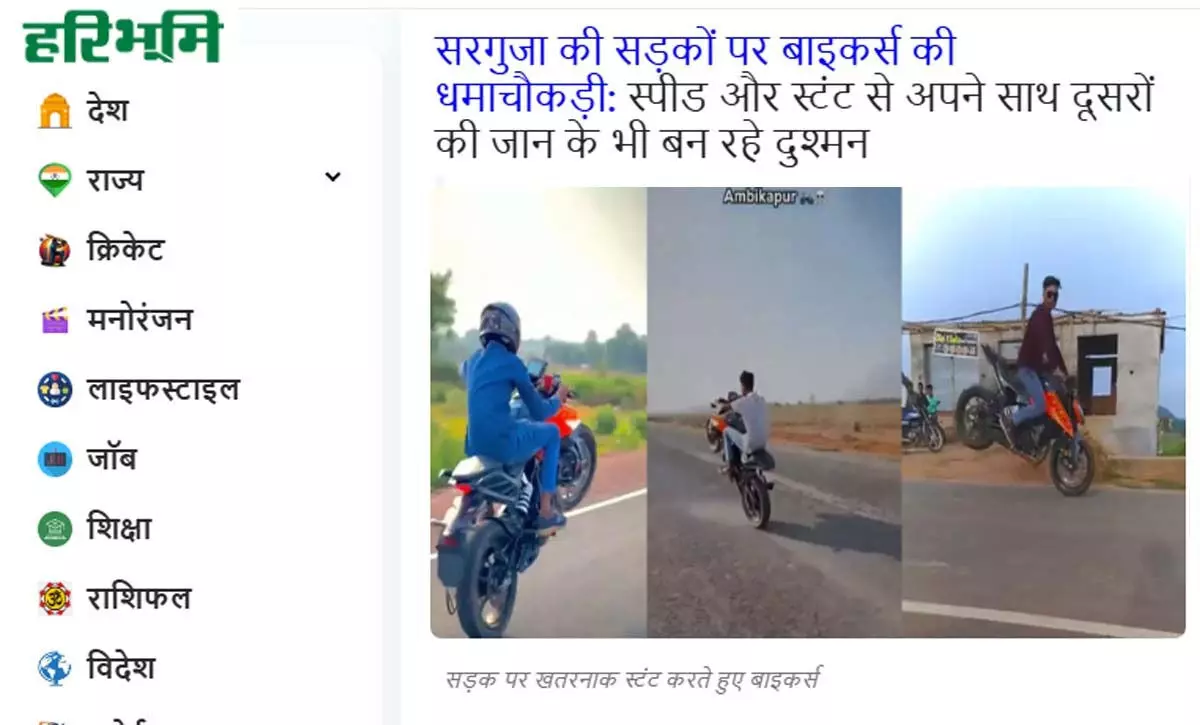Click the India Gate icon beside देश

point(55,110)
